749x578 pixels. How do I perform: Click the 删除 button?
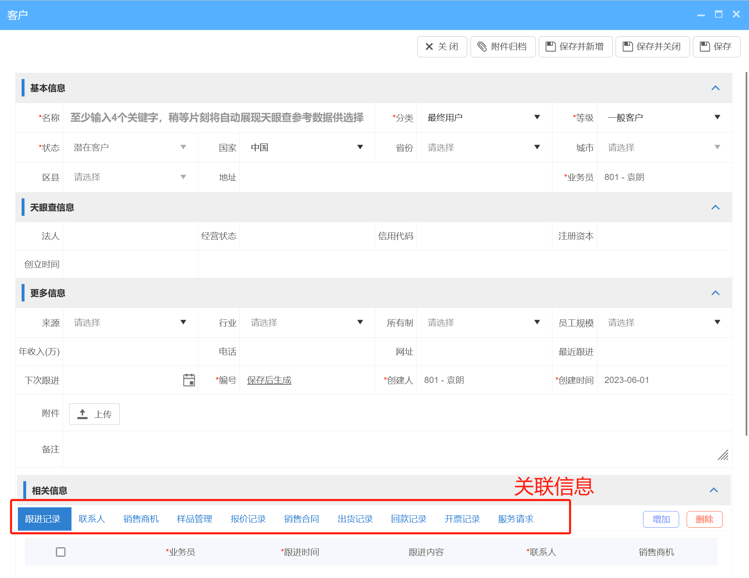click(x=704, y=519)
